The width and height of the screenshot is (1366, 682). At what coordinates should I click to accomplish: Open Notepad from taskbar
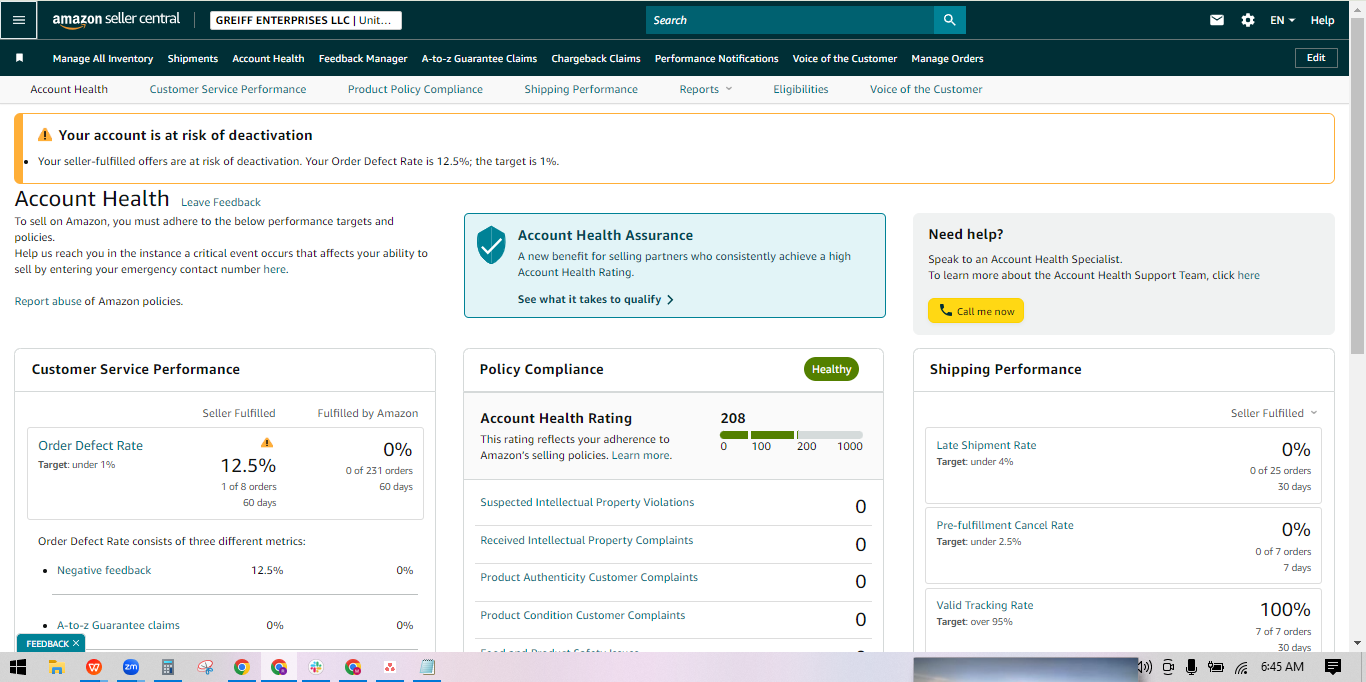click(427, 667)
